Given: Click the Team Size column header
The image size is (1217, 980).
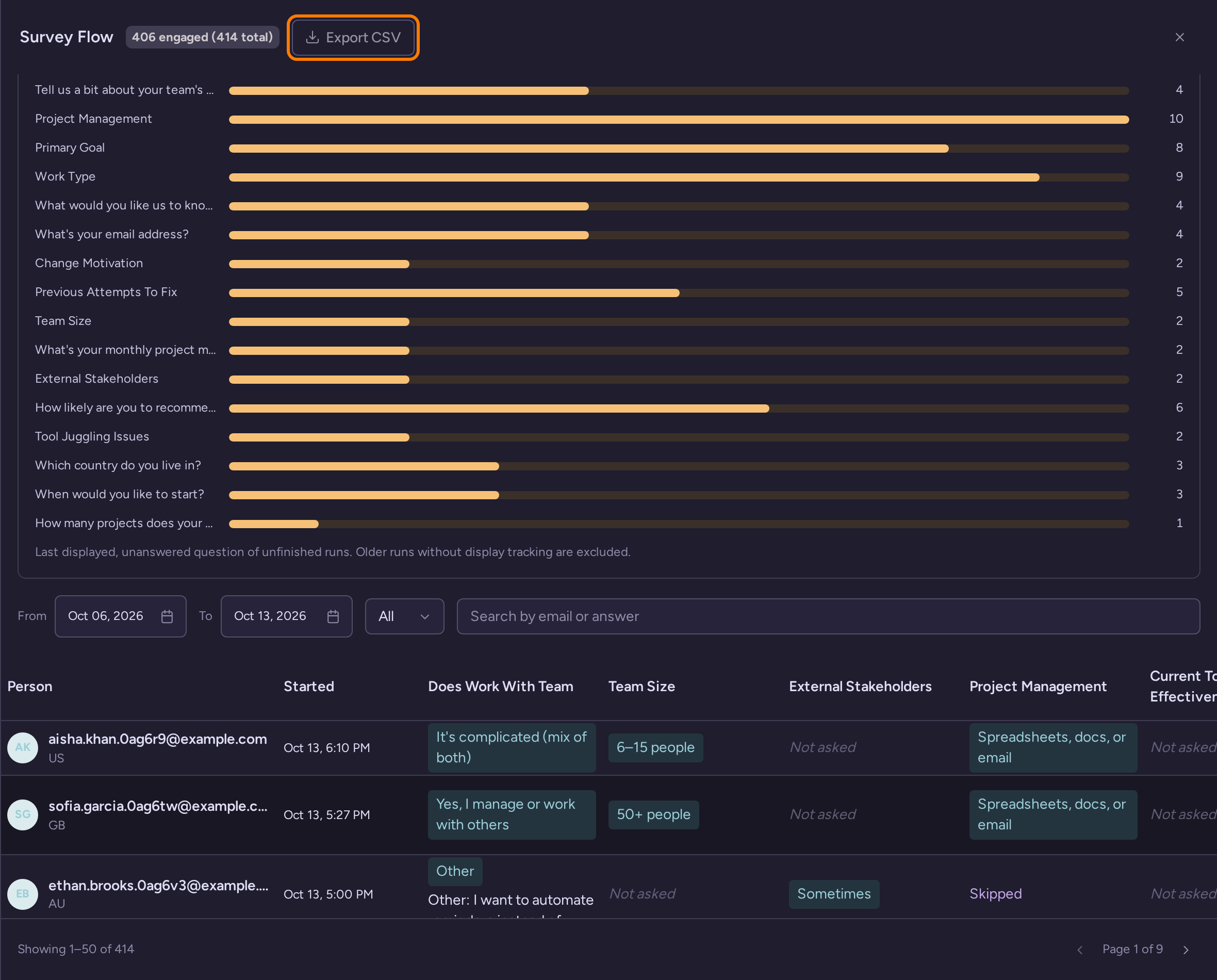Looking at the screenshot, I should (641, 686).
